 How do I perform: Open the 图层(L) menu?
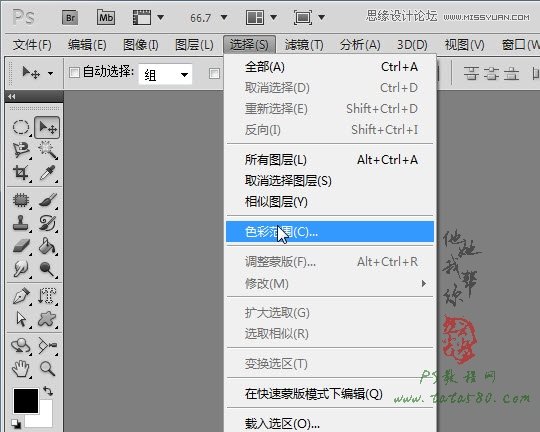click(x=194, y=45)
